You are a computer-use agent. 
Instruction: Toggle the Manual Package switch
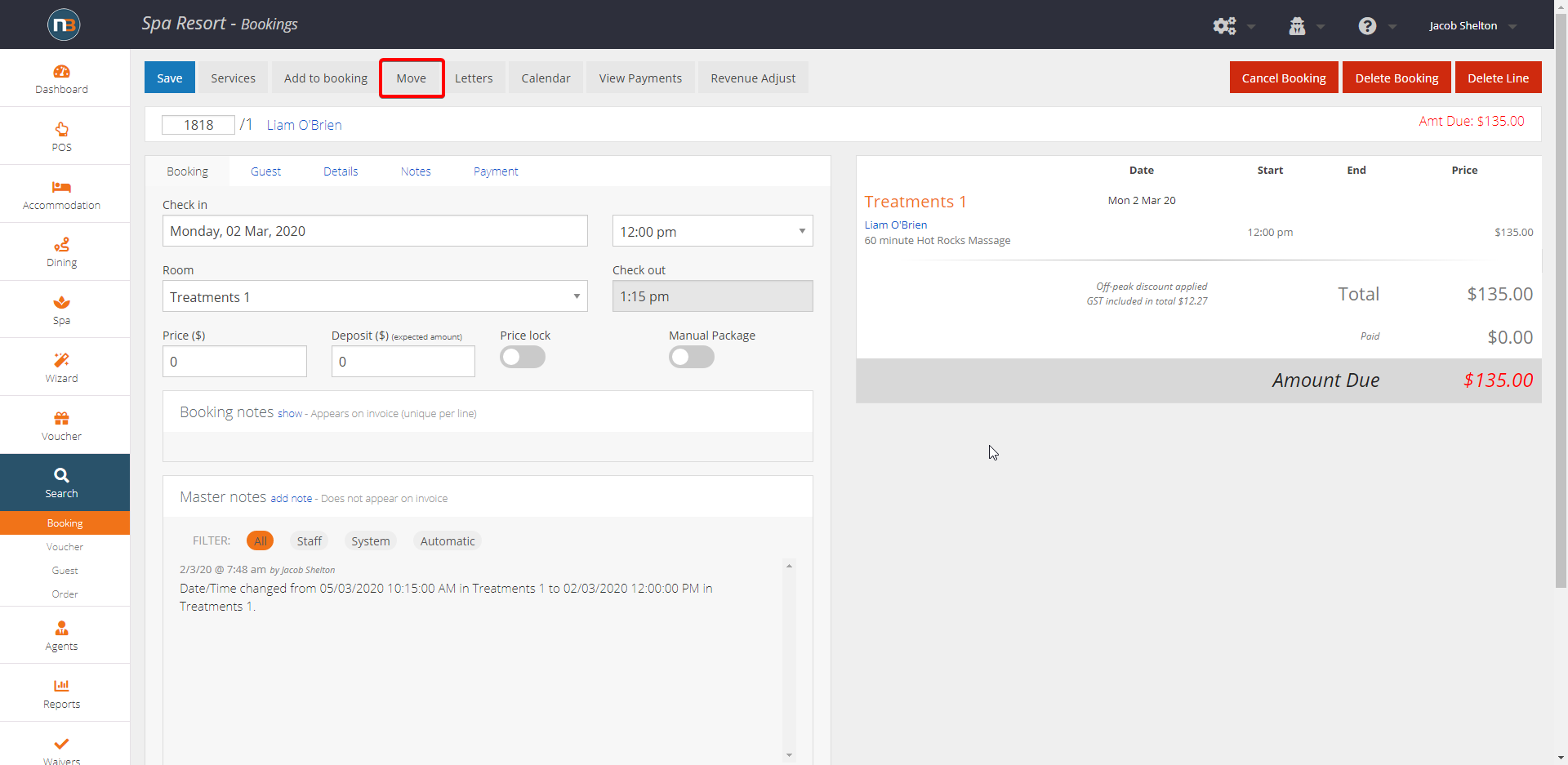tap(692, 357)
